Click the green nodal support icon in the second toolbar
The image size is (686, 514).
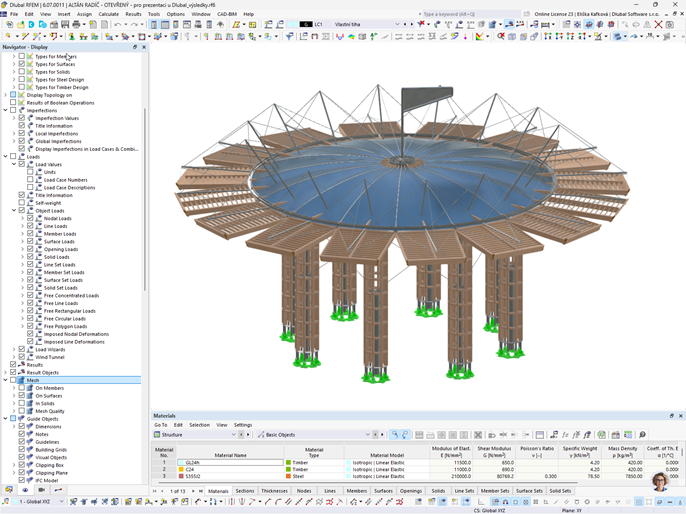click(x=71, y=37)
